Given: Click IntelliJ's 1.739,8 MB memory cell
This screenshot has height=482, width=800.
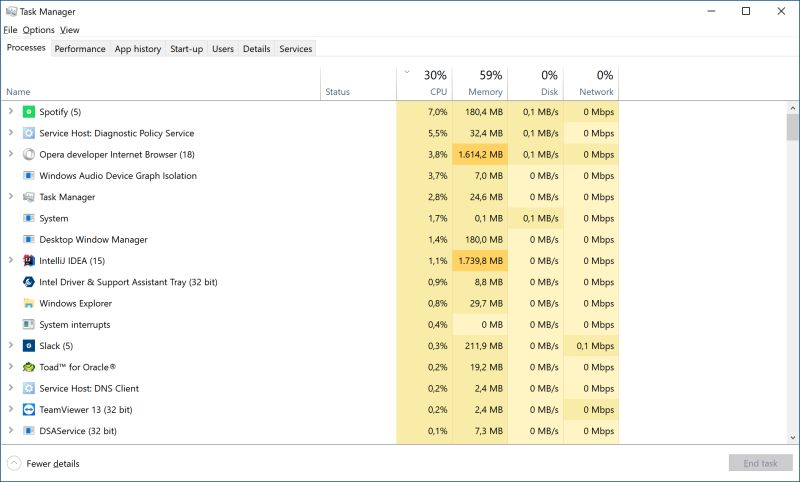Looking at the screenshot, I should point(480,261).
